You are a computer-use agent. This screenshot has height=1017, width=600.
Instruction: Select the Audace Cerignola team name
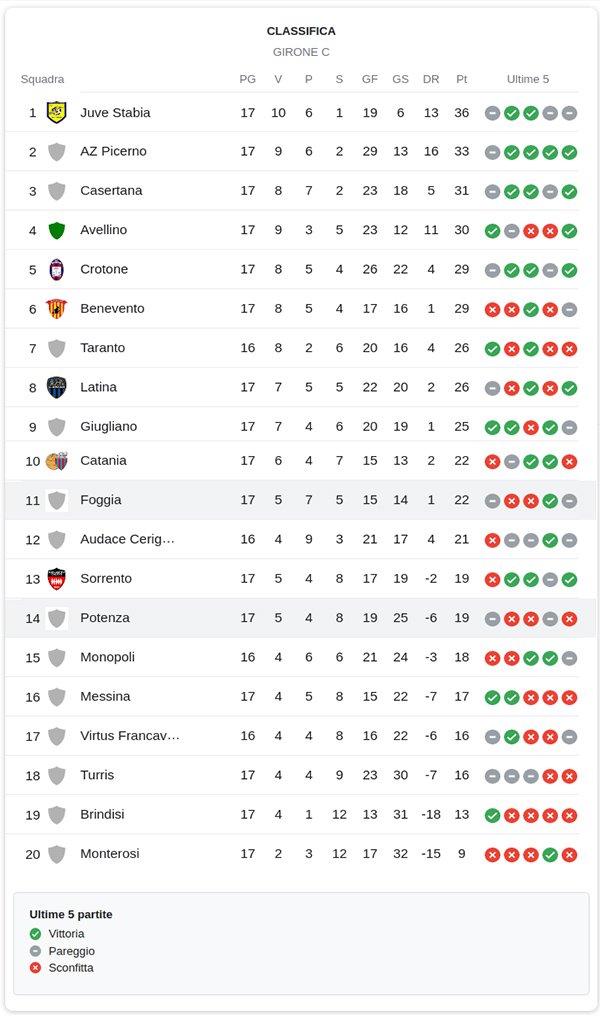tap(127, 539)
